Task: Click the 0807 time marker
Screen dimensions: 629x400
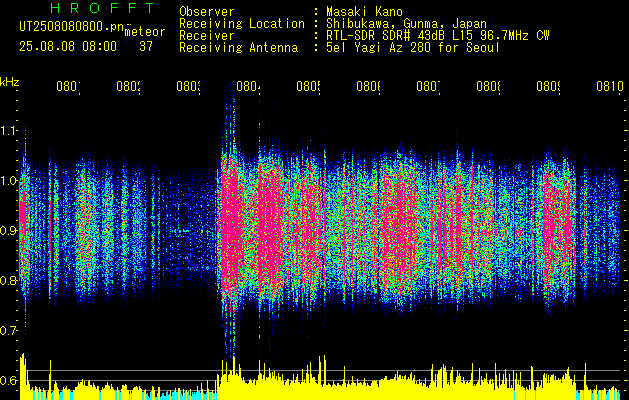Action: pos(428,86)
